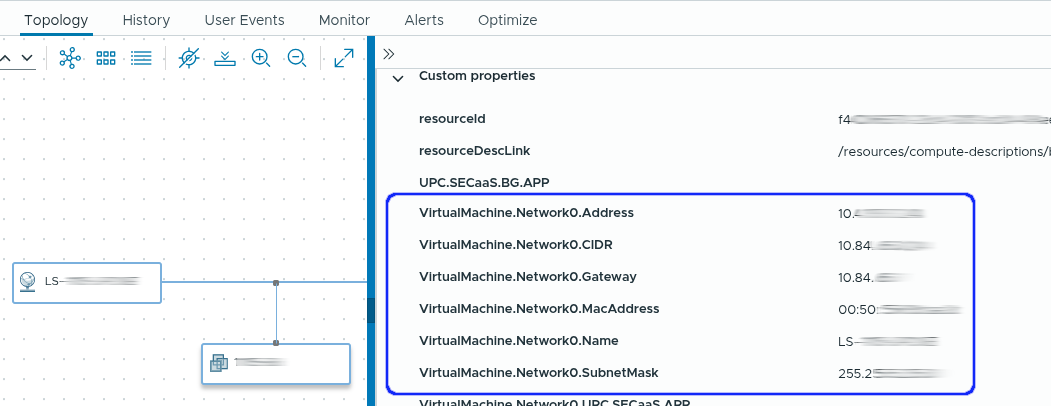Switch to the Monitor tab
This screenshot has height=406, width=1051.
click(x=344, y=20)
